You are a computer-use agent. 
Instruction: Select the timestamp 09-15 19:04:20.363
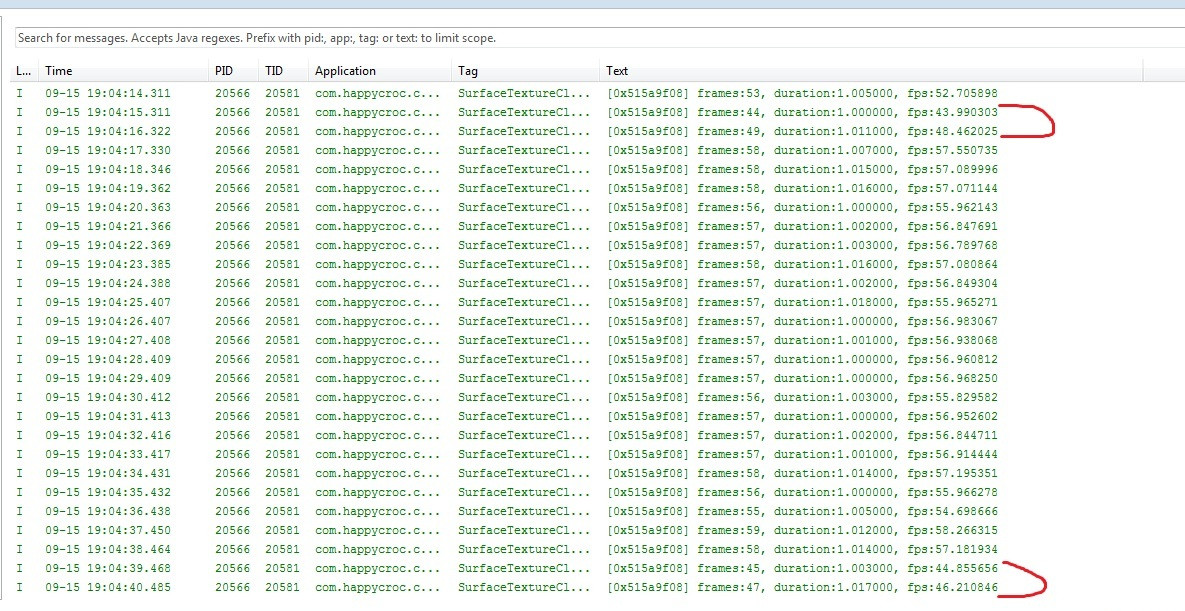pyautogui.click(x=107, y=207)
